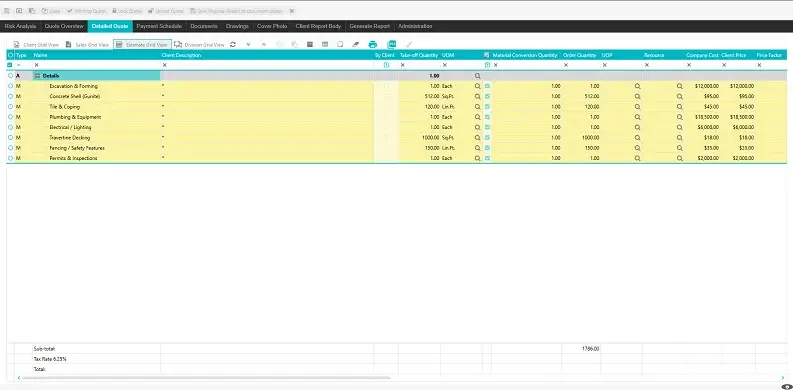Click the horizontal scrollbar at the grid bottom
The width and height of the screenshot is (793, 390).
pos(206,378)
